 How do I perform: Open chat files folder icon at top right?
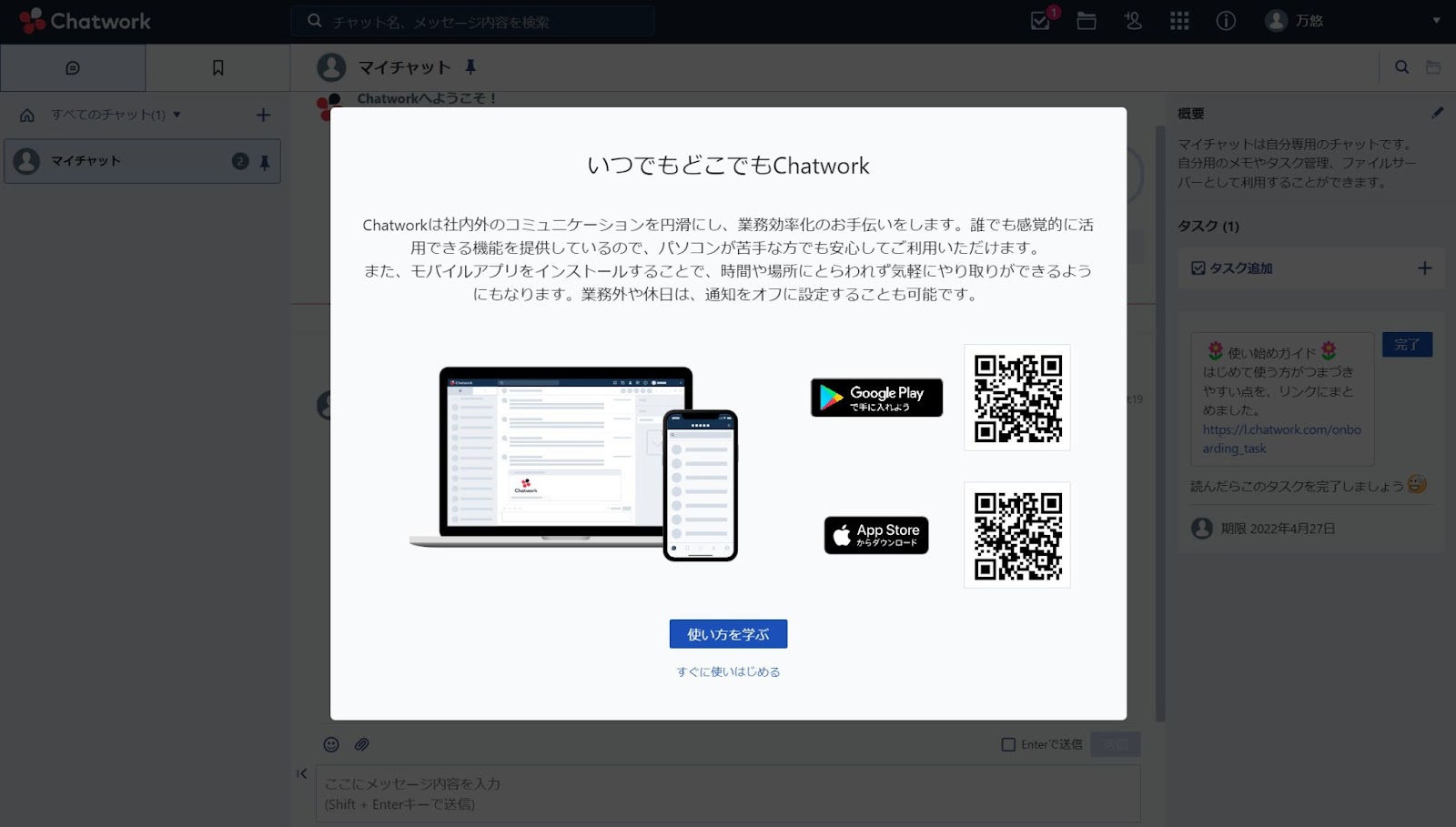coord(1433,67)
